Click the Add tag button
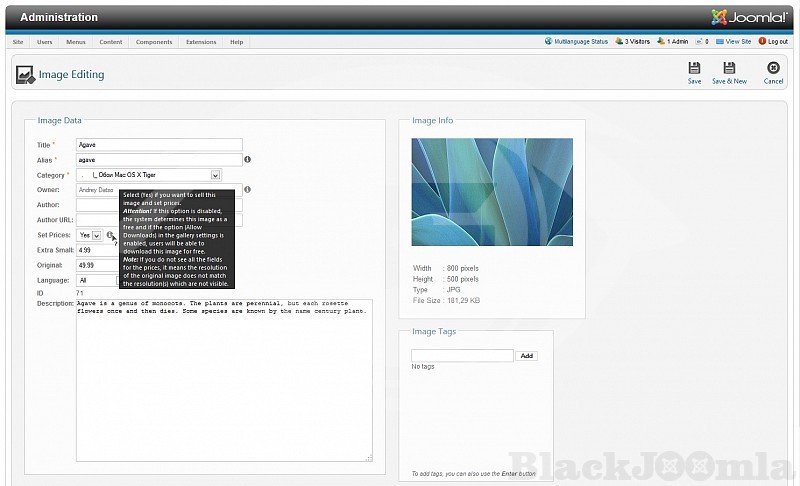800x486 pixels. click(527, 356)
